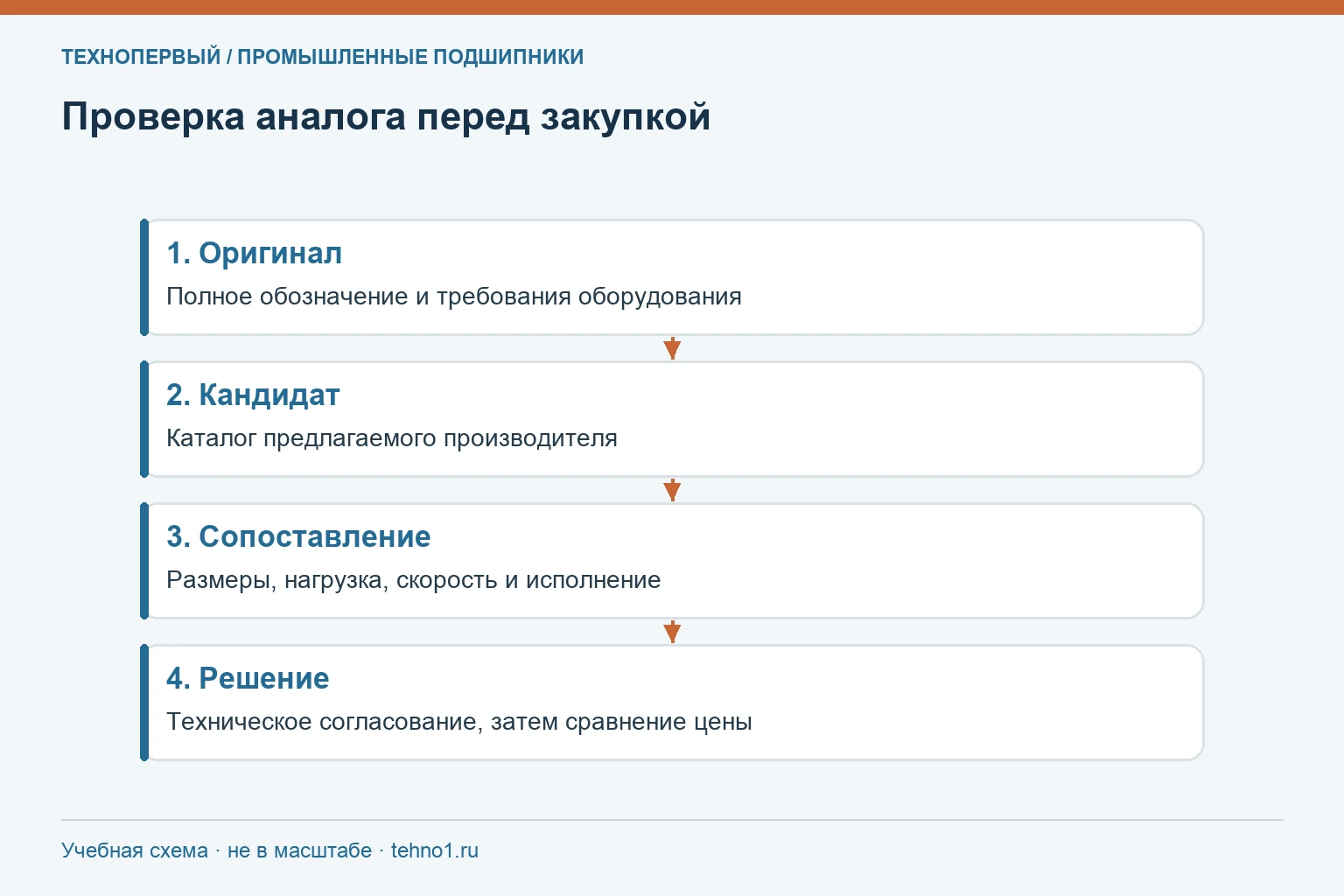
Task: Select the text 'Размеры, нагрузка, скорость и исполнение'
Action: [x=414, y=580]
